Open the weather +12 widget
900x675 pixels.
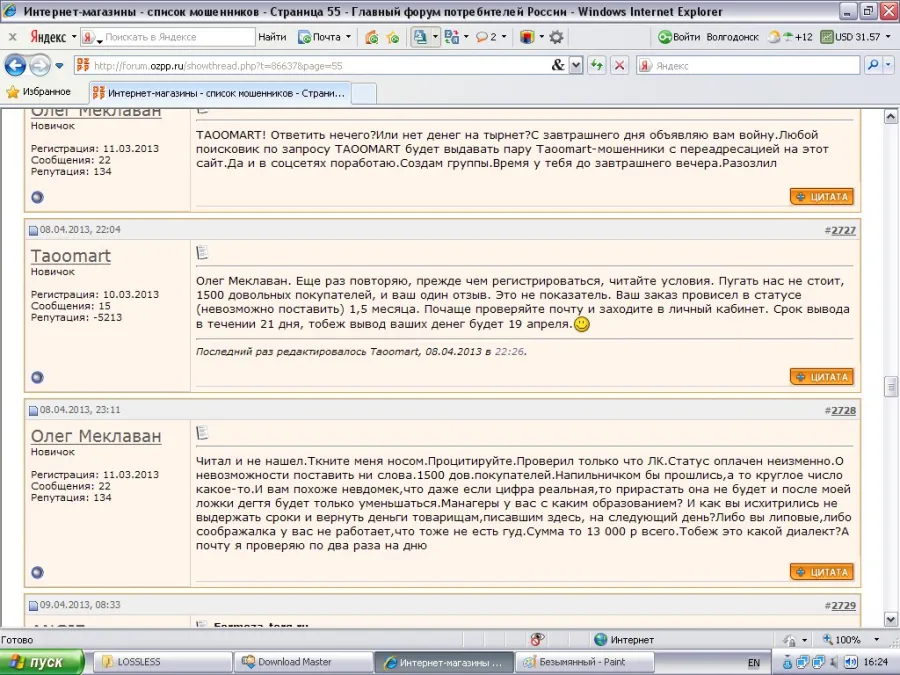791,37
